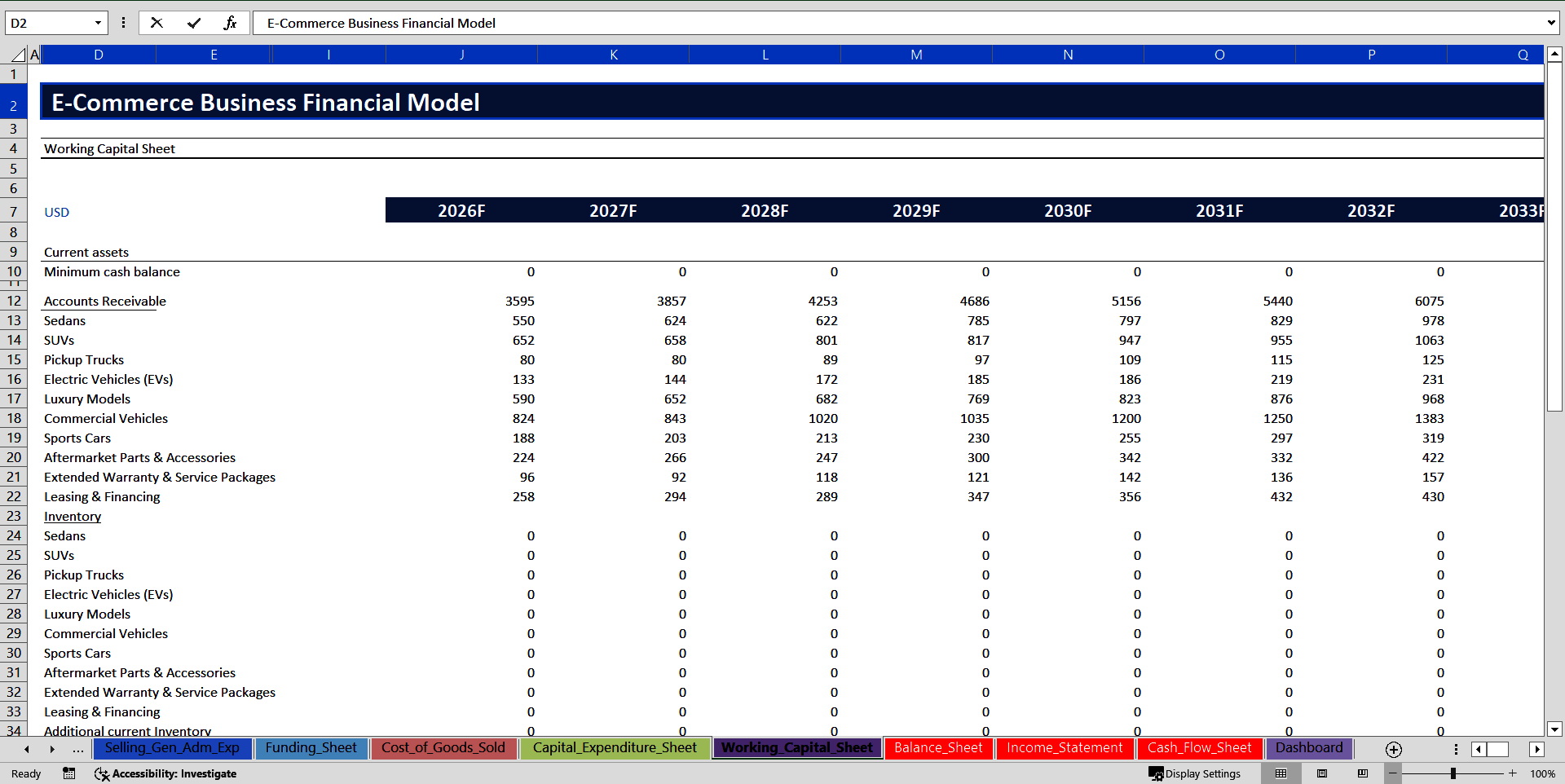1565x784 pixels.
Task: Switch to the Balance_Sheet tab
Action: click(938, 748)
